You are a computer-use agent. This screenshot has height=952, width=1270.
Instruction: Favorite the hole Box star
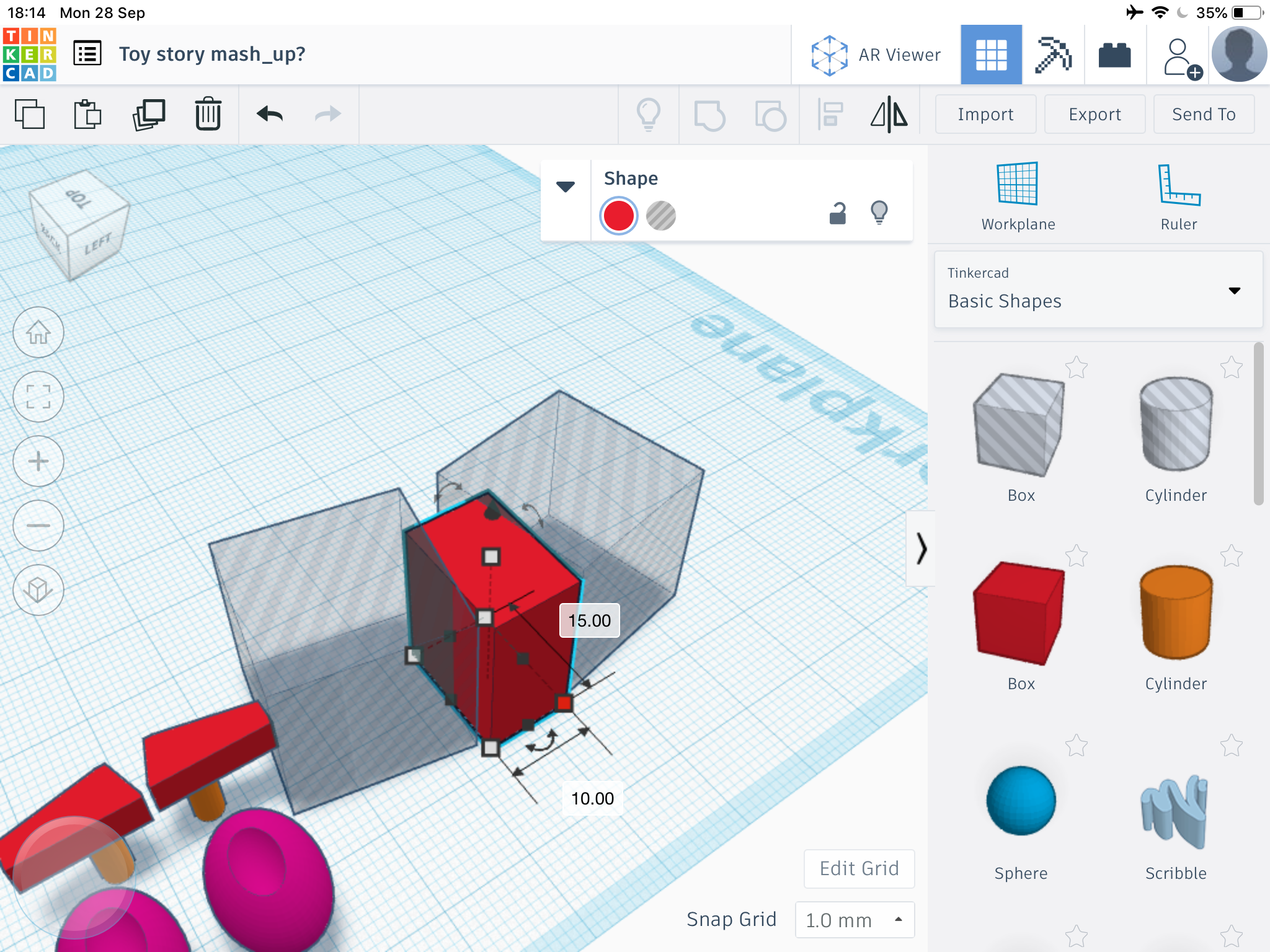click(x=1077, y=368)
